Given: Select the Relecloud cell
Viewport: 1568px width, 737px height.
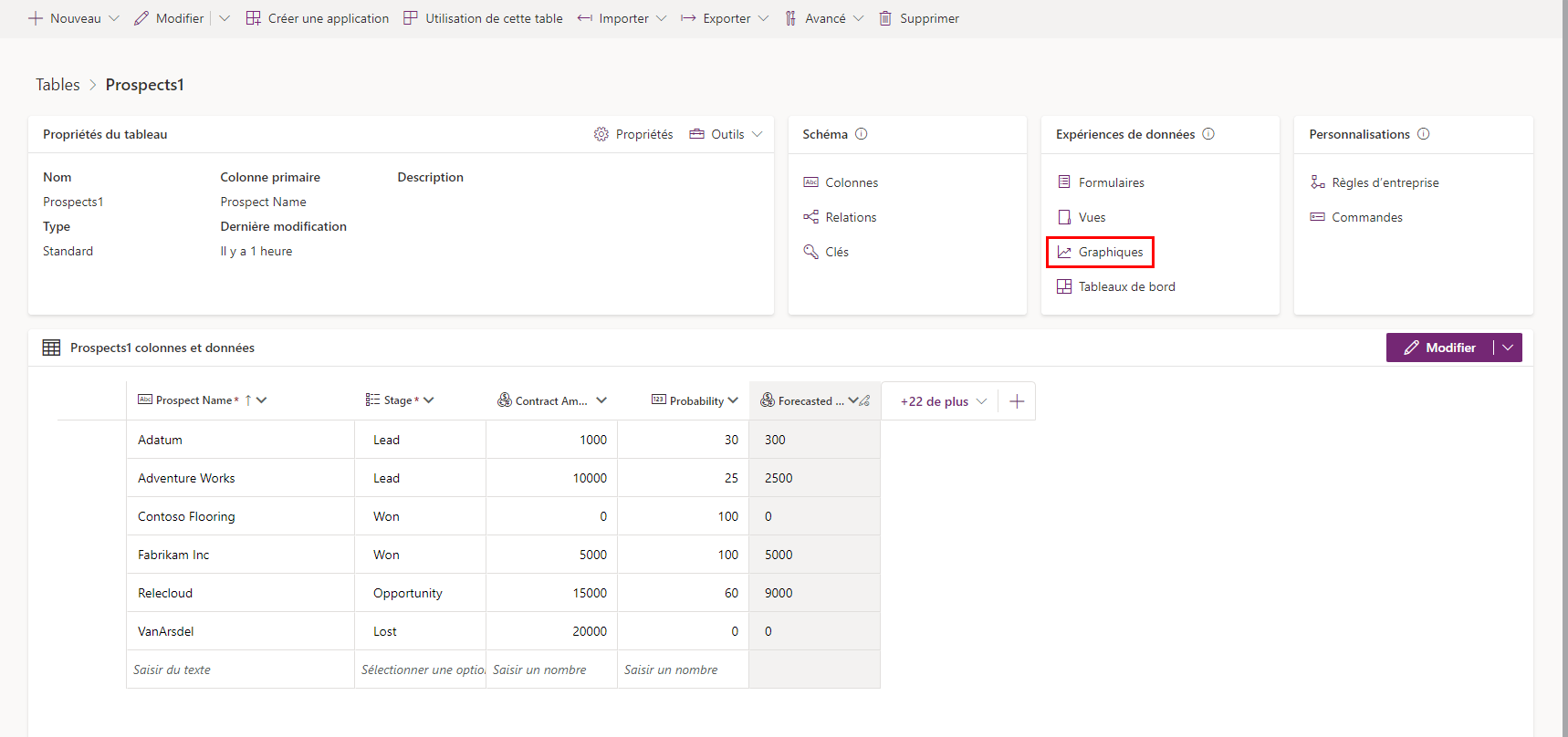Looking at the screenshot, I should coord(240,593).
